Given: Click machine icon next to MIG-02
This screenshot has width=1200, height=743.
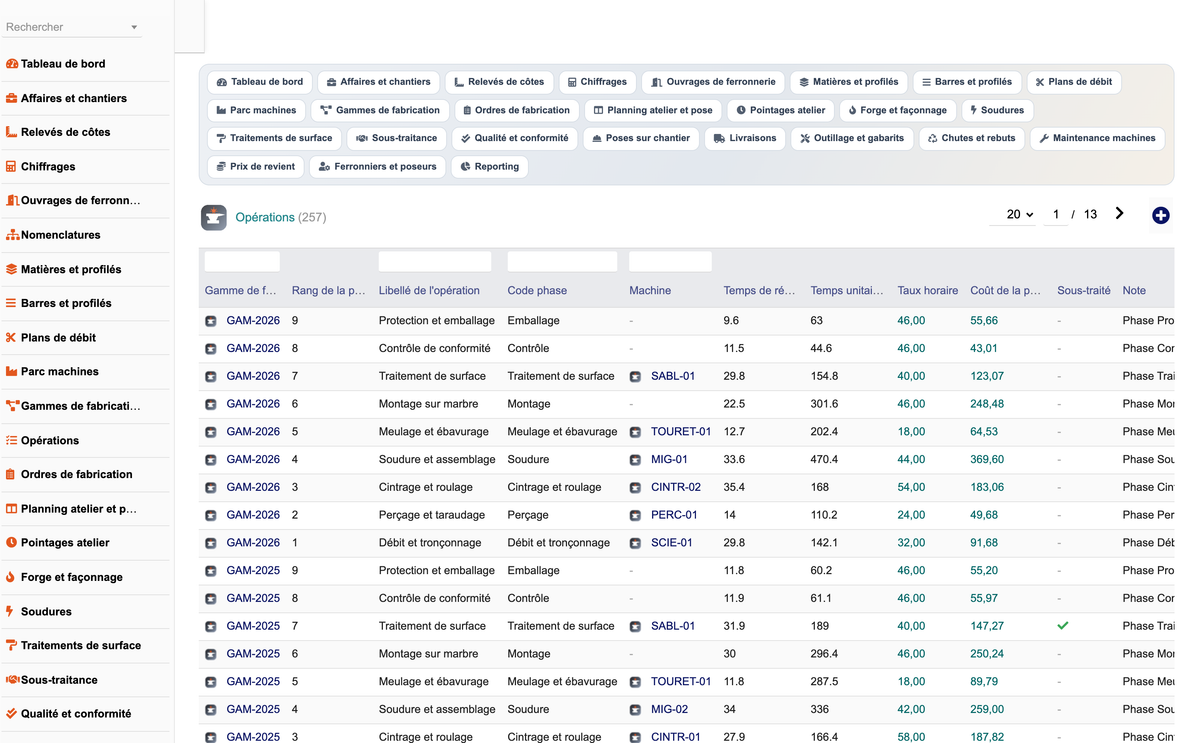Looking at the screenshot, I should point(635,710).
